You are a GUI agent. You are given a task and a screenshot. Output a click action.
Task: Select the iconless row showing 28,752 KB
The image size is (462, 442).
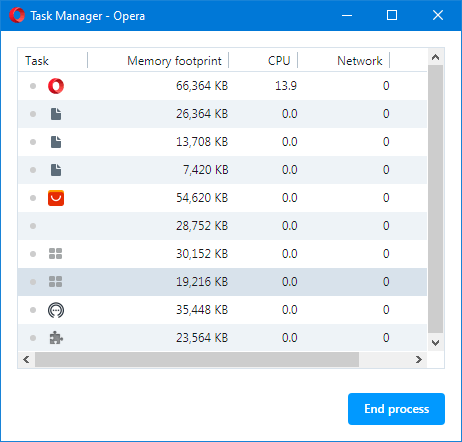(222, 226)
